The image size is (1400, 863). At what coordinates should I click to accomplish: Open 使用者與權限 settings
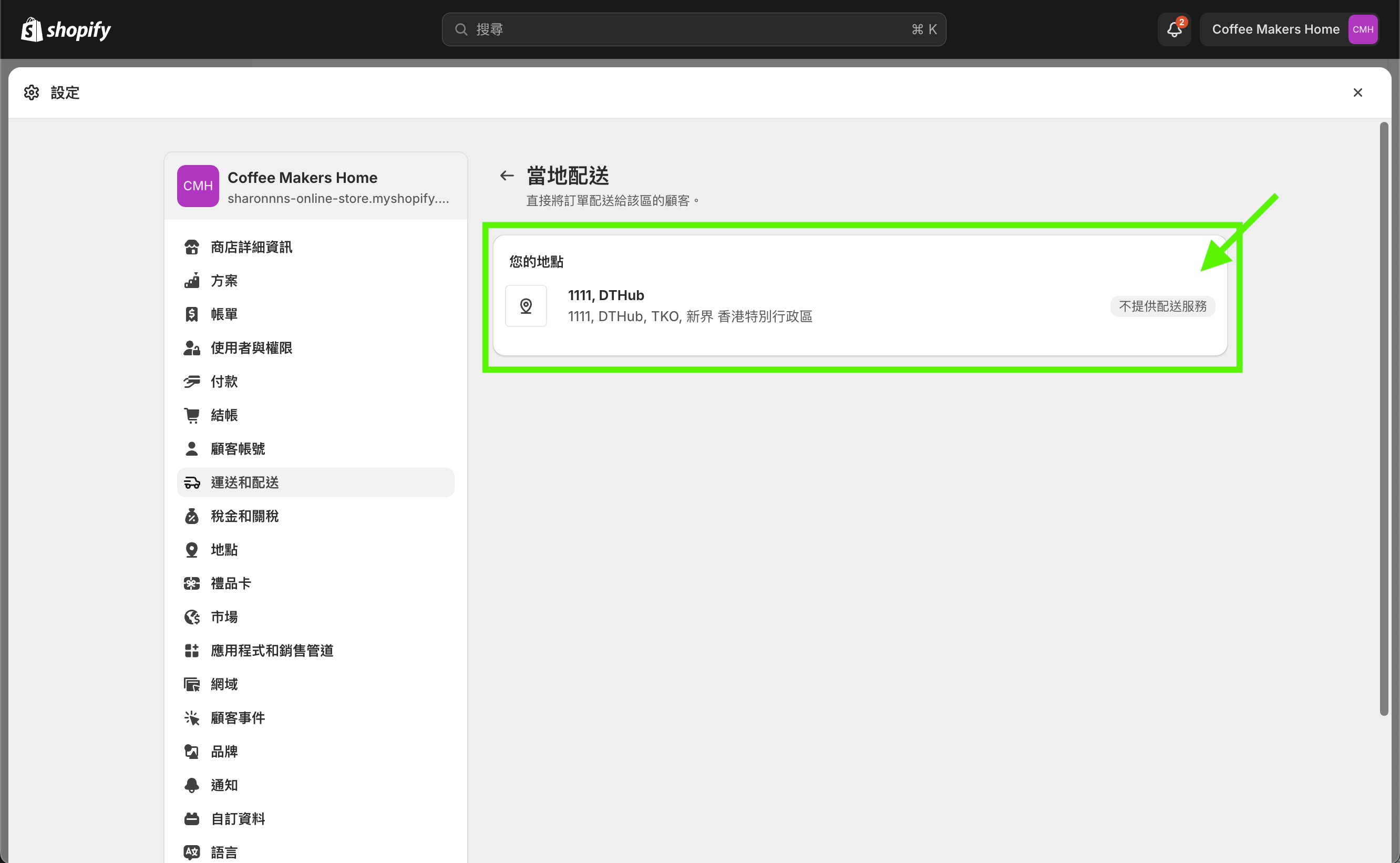(x=316, y=348)
